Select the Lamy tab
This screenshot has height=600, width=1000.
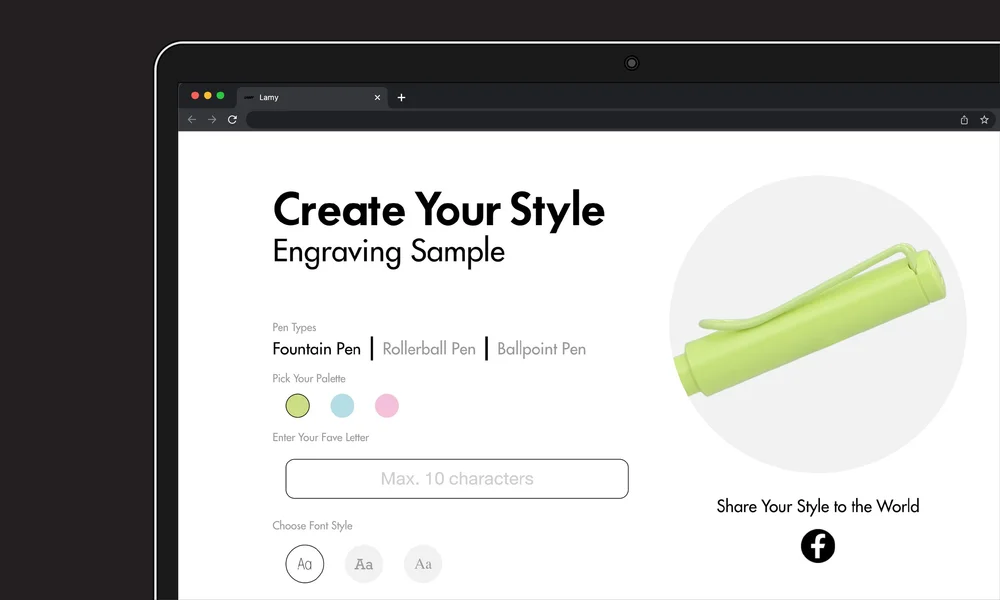312,98
